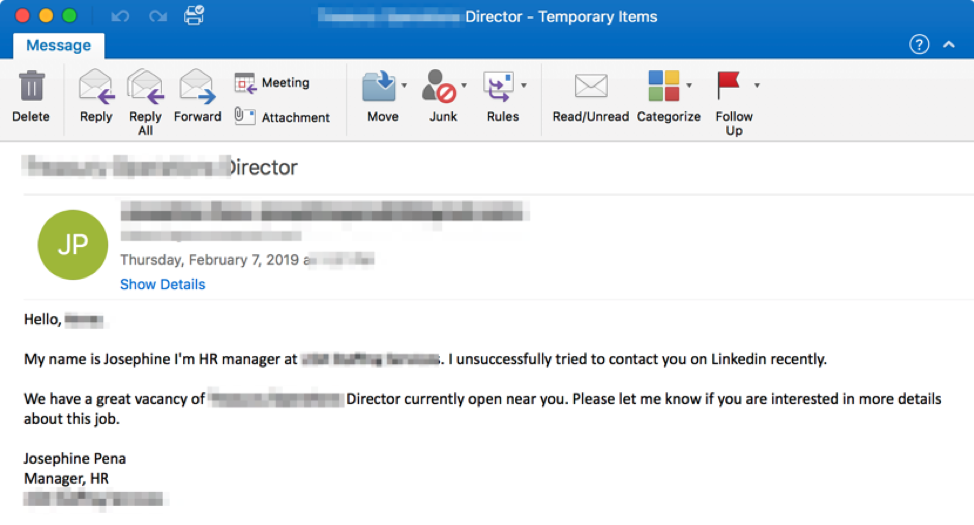This screenshot has width=974, height=525.
Task: Forward this message
Action: pos(198,96)
